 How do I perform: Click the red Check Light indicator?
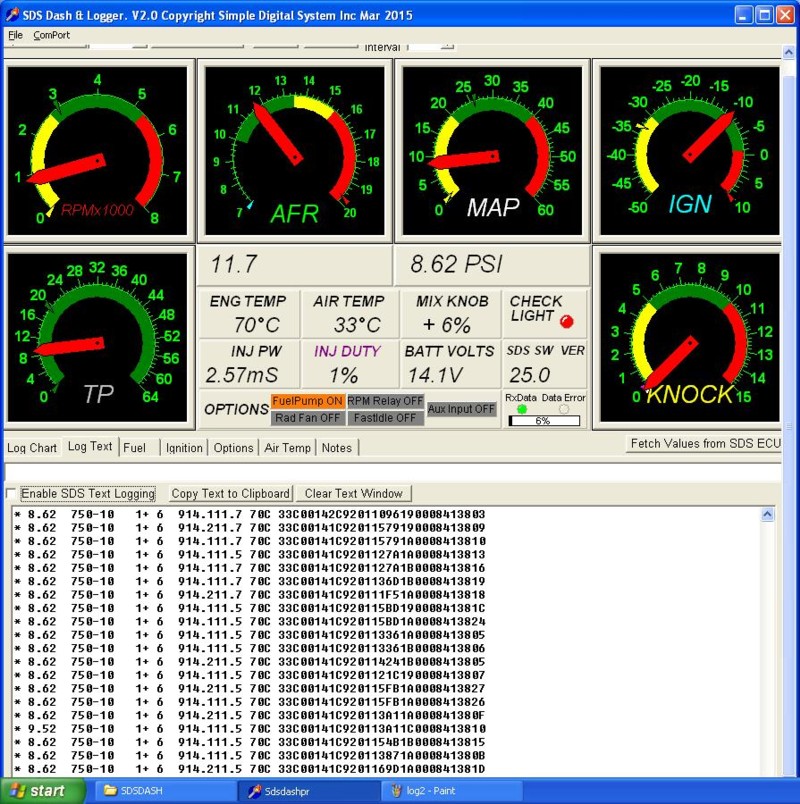pos(567,321)
